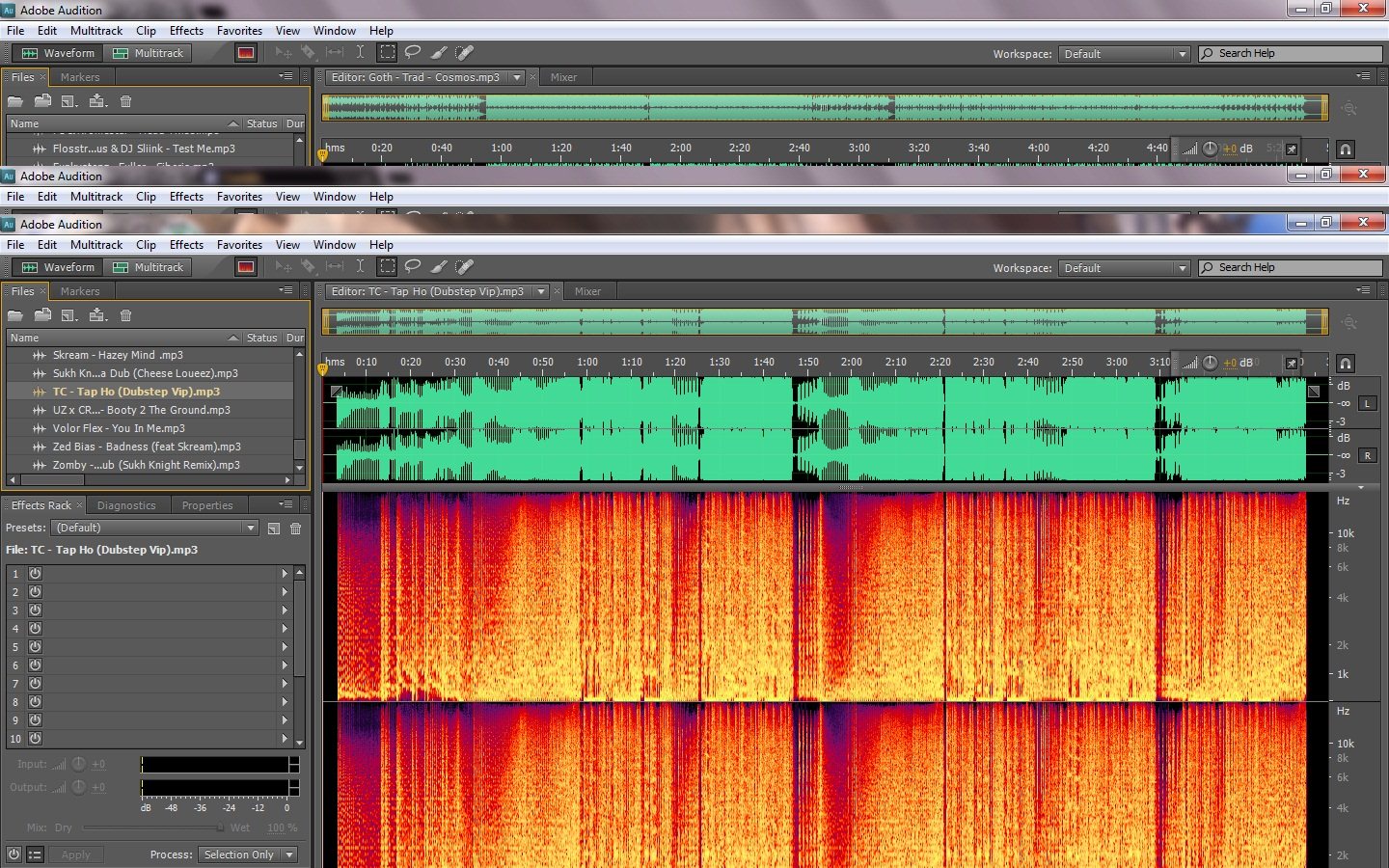Pin the volume HUD in the Tap Ho editor
This screenshot has width=1389, height=868.
click(x=1292, y=363)
